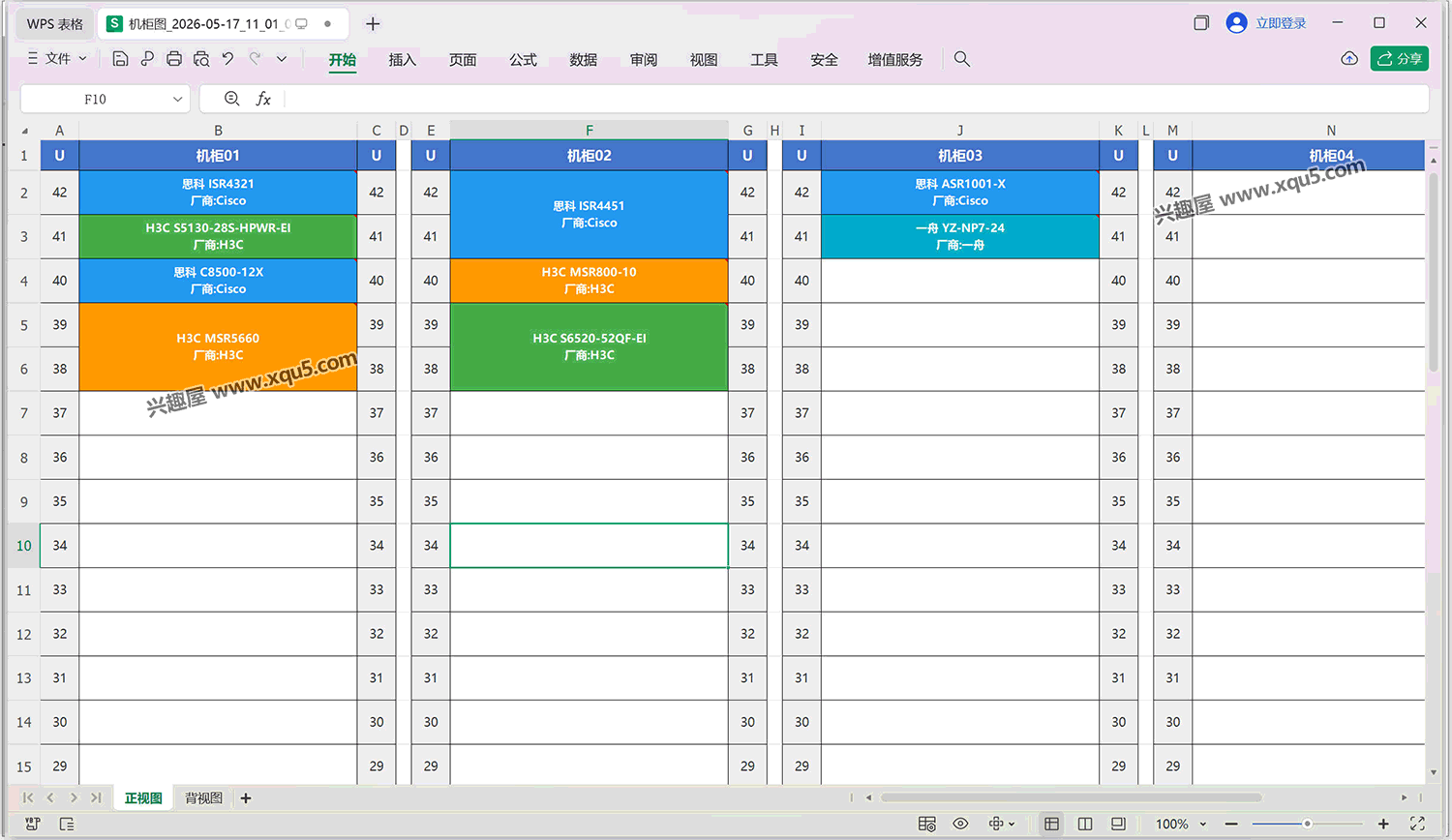Click the zoom magnifier icon in formula bar

[x=232, y=99]
